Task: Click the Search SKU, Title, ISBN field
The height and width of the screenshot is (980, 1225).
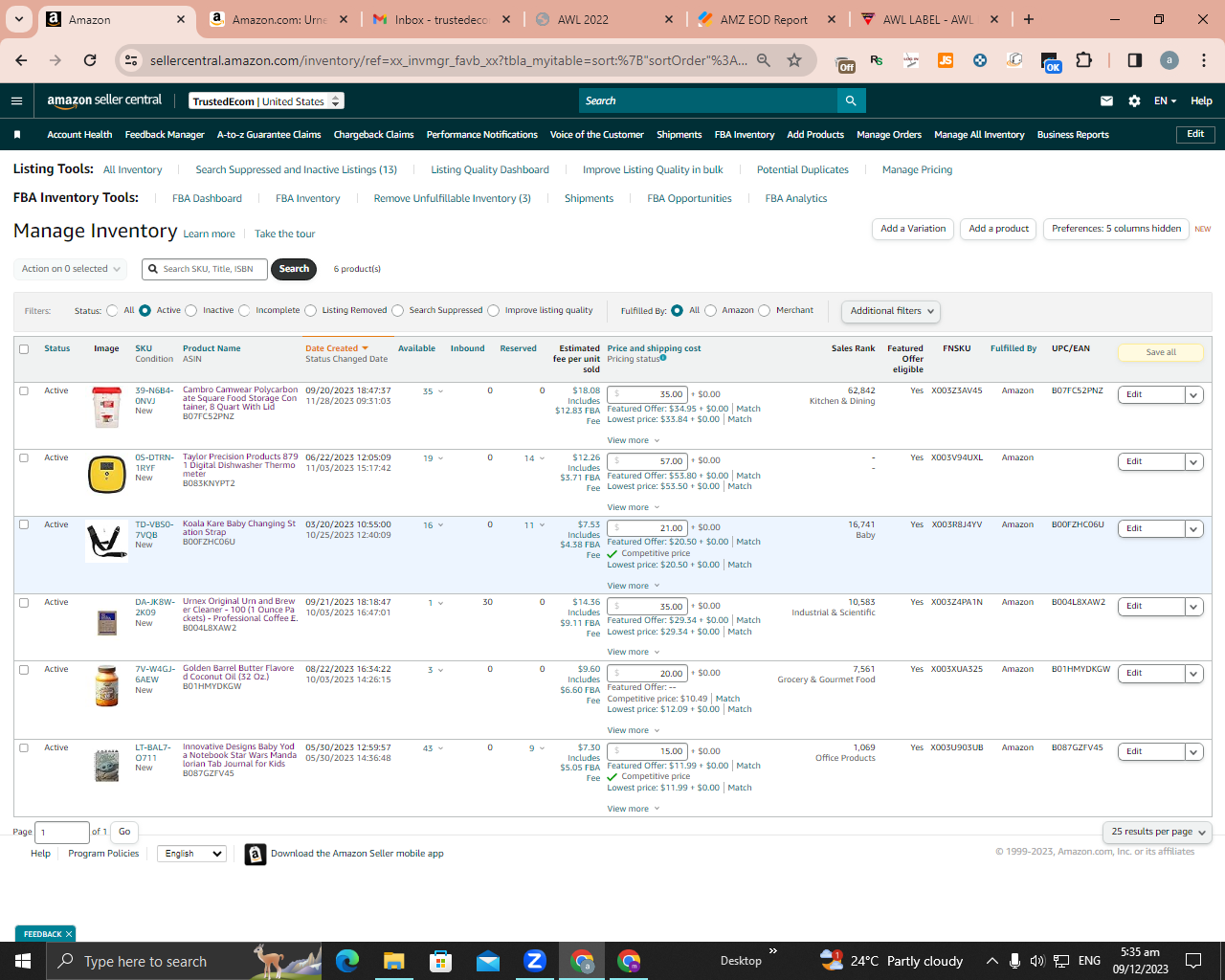Action: [x=205, y=269]
